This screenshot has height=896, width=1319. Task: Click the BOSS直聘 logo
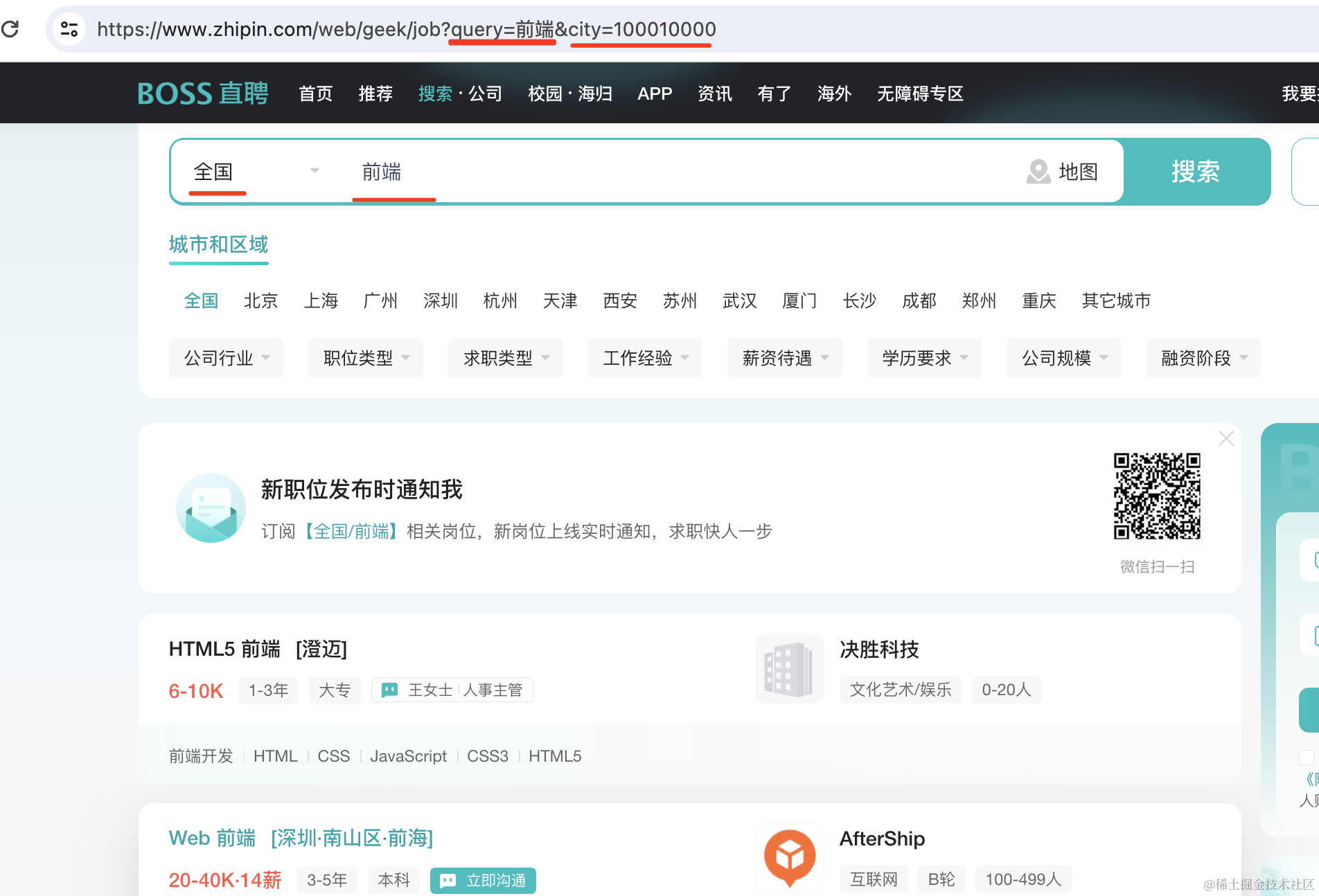(x=203, y=93)
